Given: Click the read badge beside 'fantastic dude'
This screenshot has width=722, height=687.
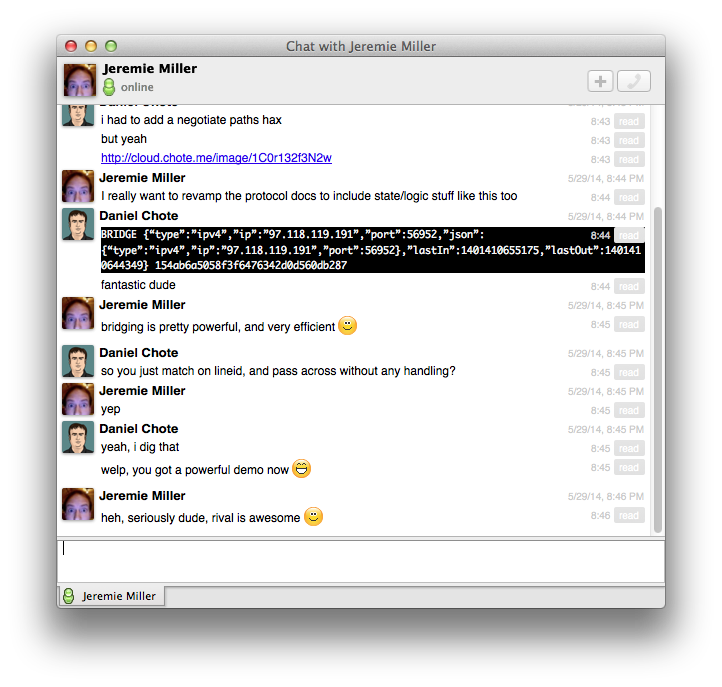Looking at the screenshot, I should pyautogui.click(x=629, y=286).
